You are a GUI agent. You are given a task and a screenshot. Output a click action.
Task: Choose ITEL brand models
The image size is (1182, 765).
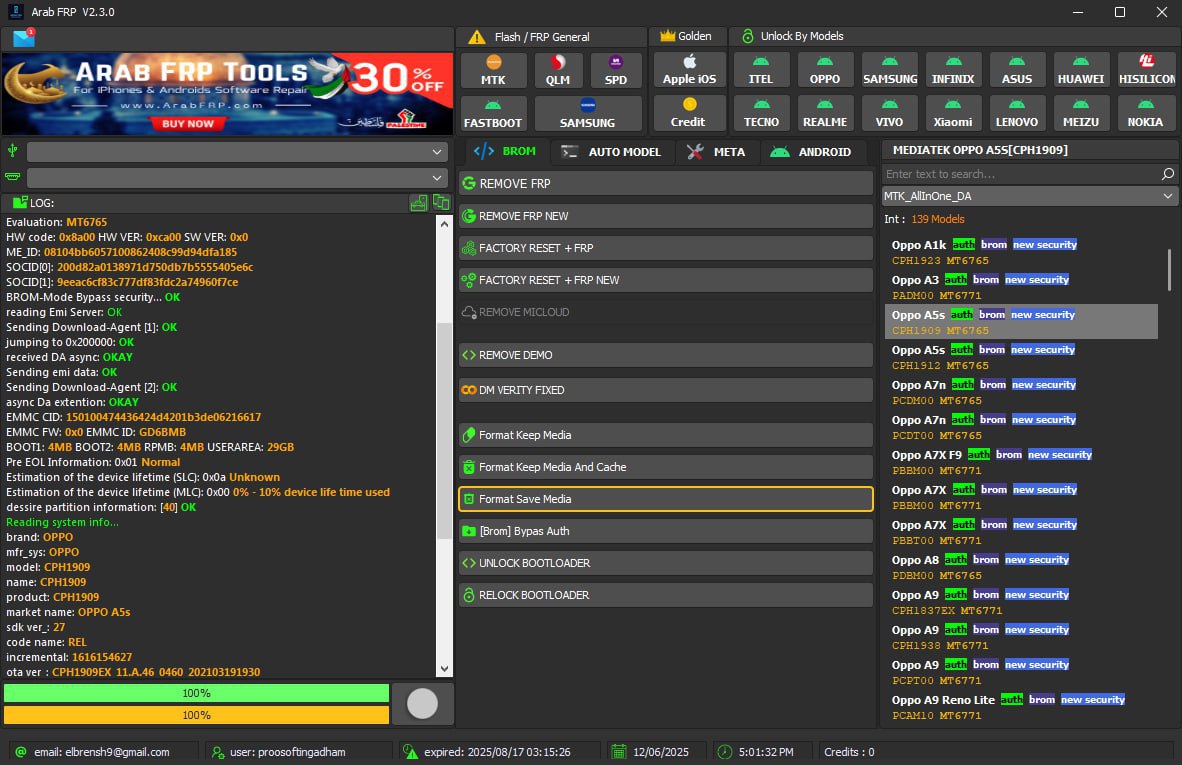click(761, 69)
